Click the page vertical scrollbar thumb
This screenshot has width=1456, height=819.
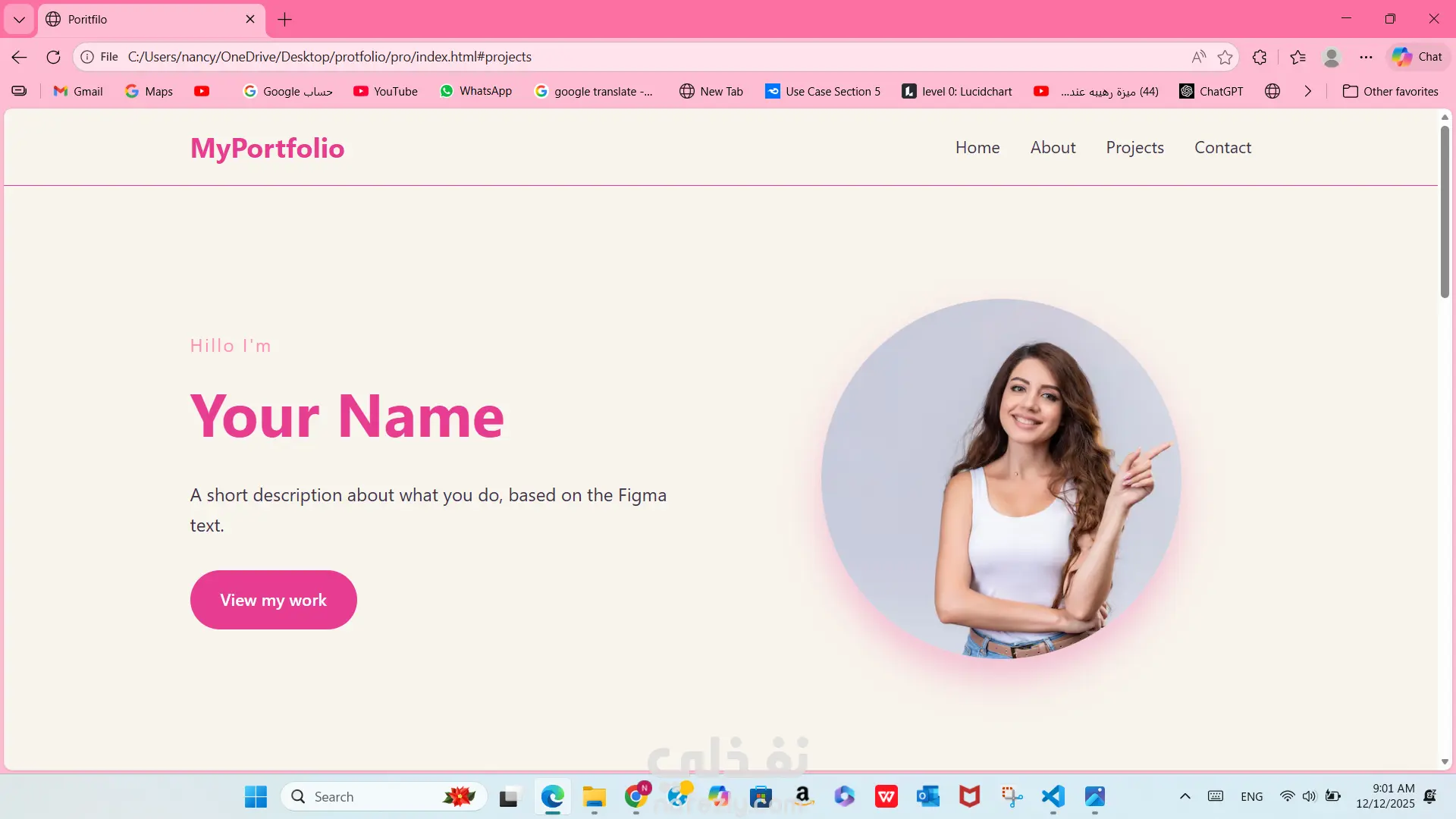click(x=1445, y=212)
